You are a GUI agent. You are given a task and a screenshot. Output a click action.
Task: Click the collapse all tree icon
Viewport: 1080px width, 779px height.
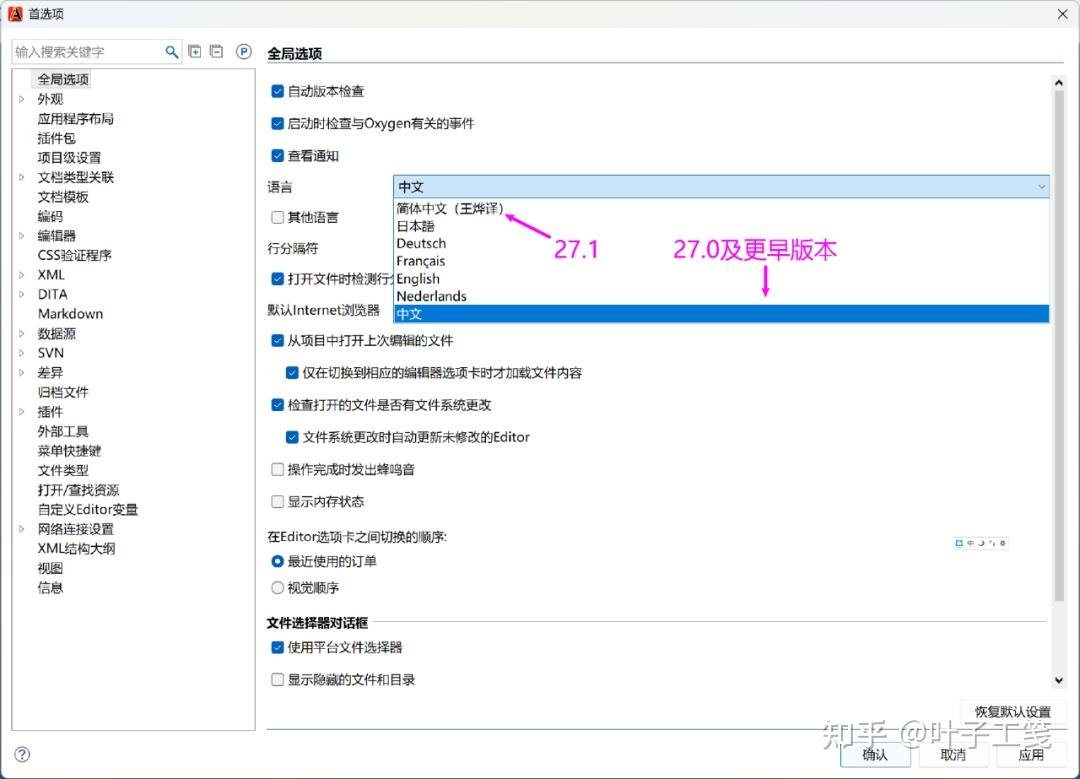tap(216, 52)
